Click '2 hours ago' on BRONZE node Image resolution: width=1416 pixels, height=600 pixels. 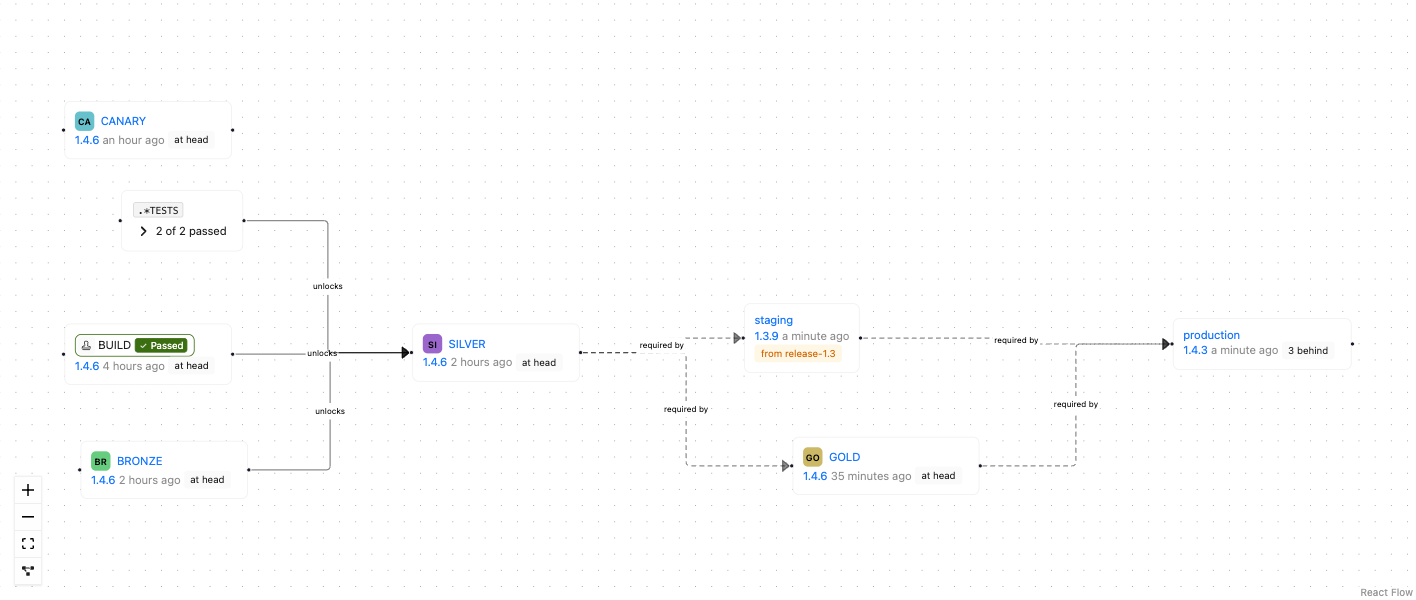150,480
